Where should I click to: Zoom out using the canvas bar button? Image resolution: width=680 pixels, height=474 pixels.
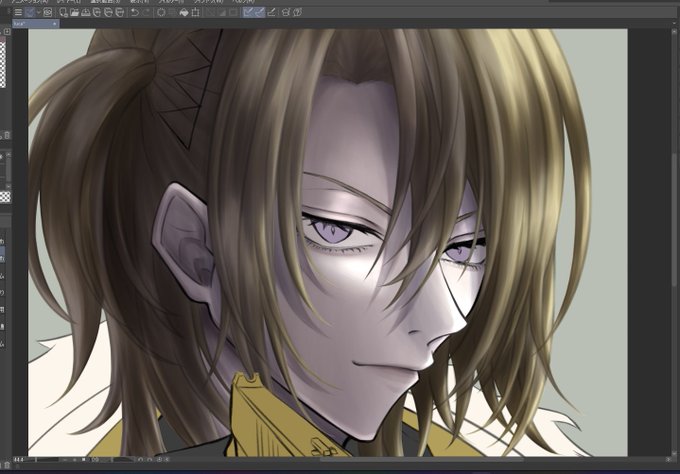click(x=65, y=460)
